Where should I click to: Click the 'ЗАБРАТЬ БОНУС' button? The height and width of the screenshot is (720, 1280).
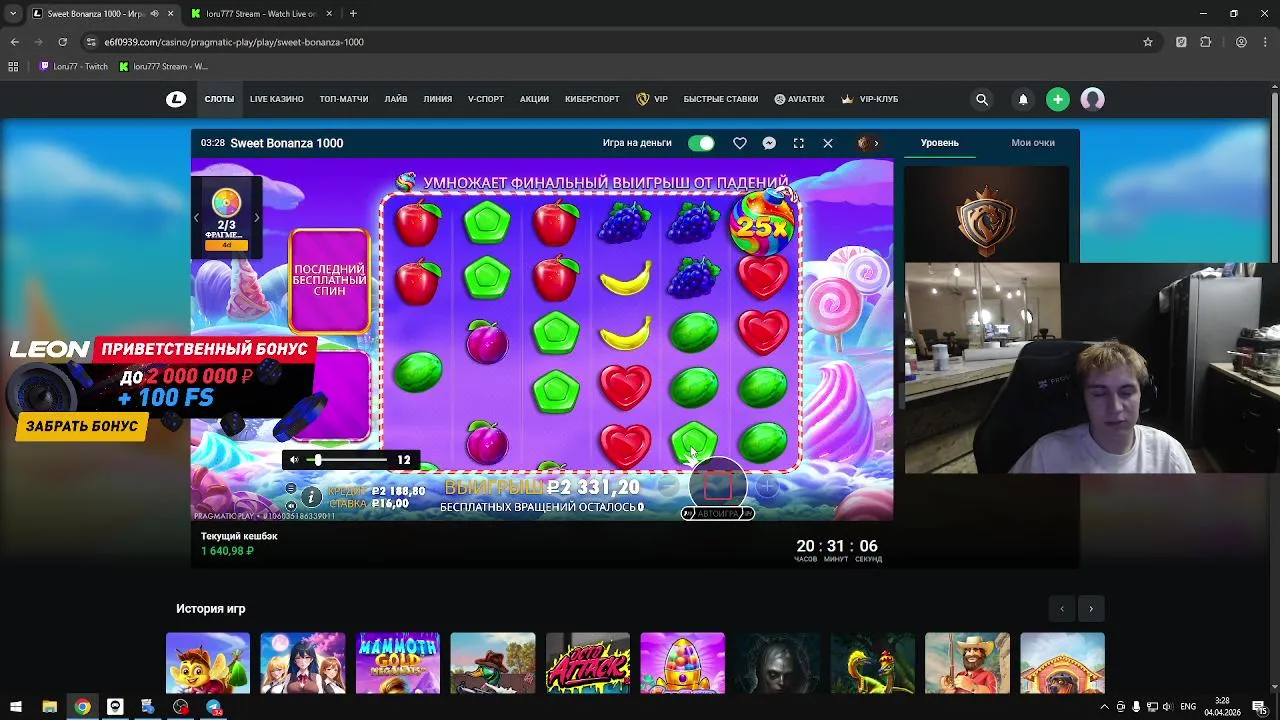click(82, 426)
